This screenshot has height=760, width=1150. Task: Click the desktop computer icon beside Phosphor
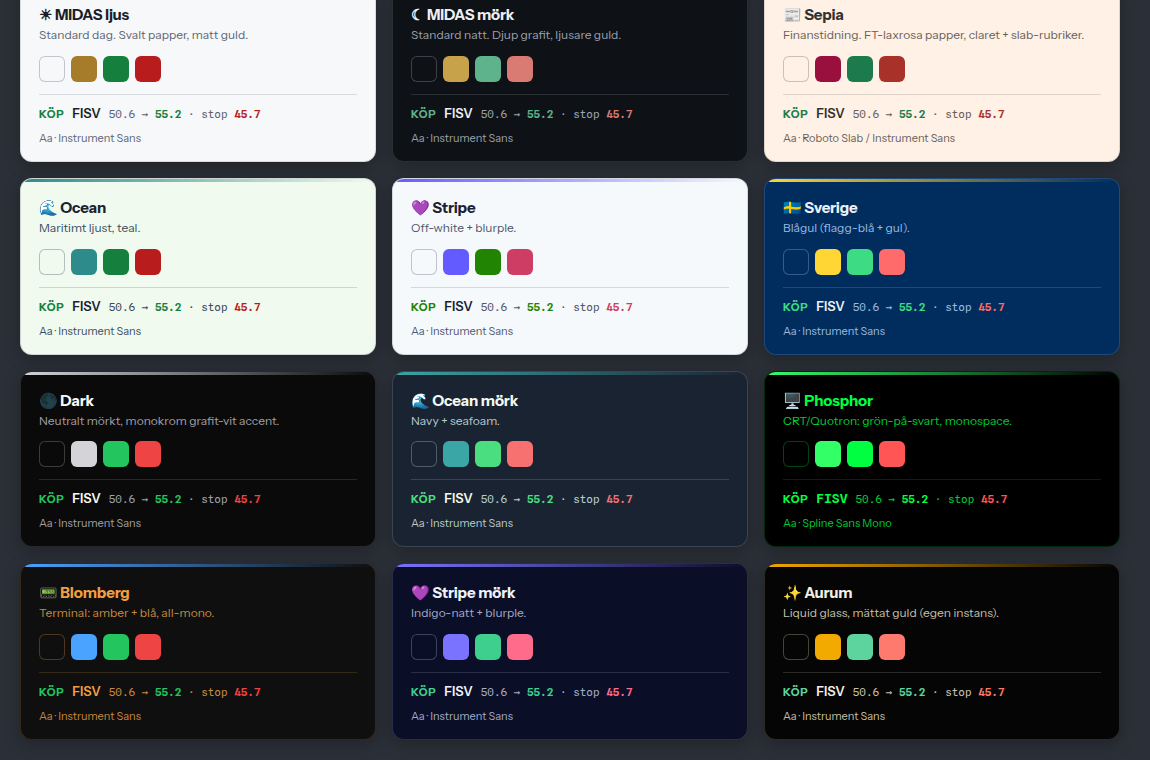[x=791, y=401]
